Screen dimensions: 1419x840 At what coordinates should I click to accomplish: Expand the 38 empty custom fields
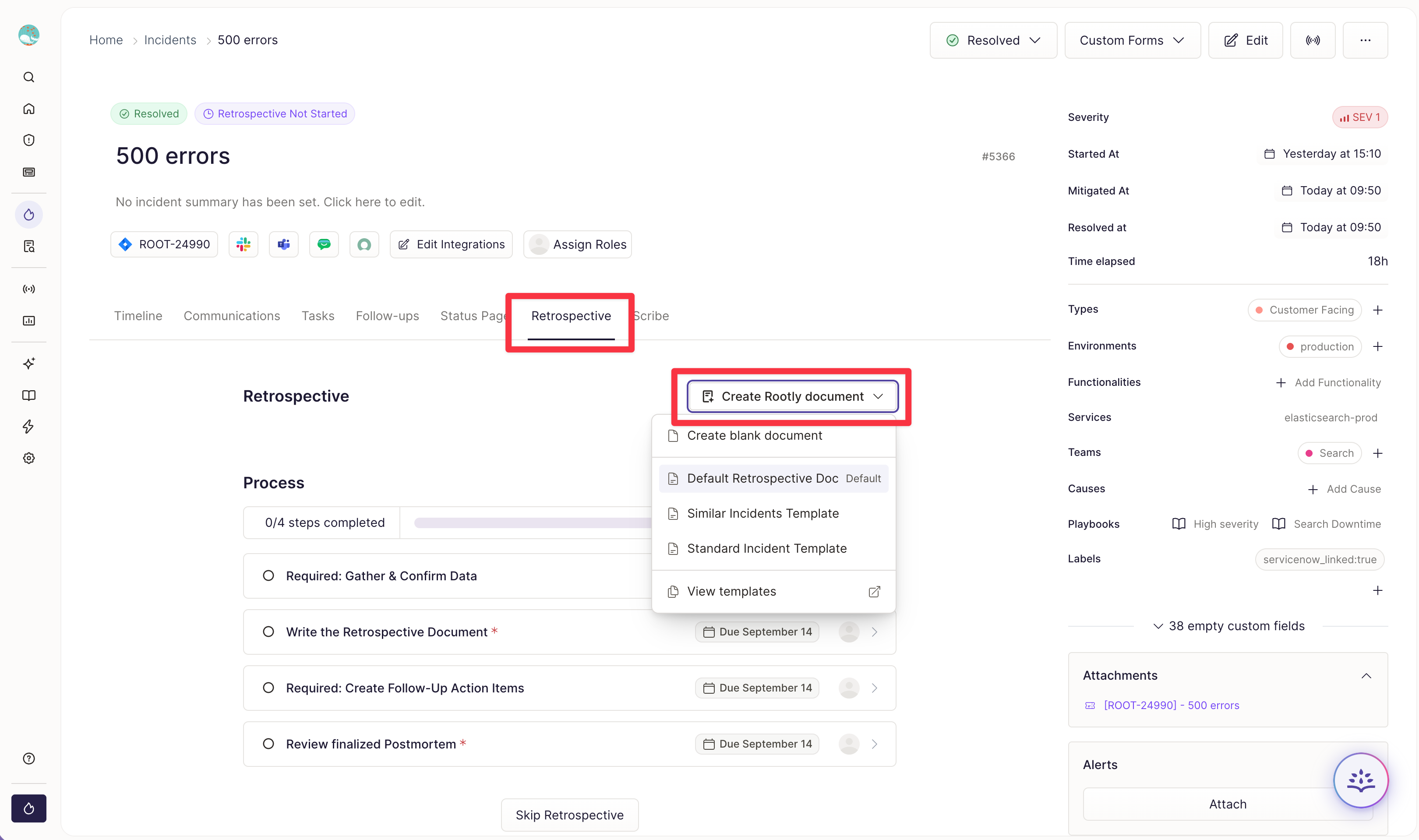pos(1229,626)
